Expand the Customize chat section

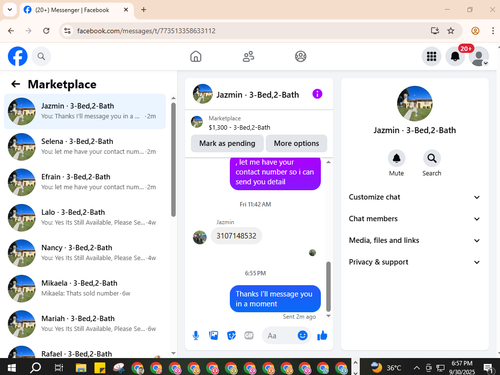(x=414, y=197)
